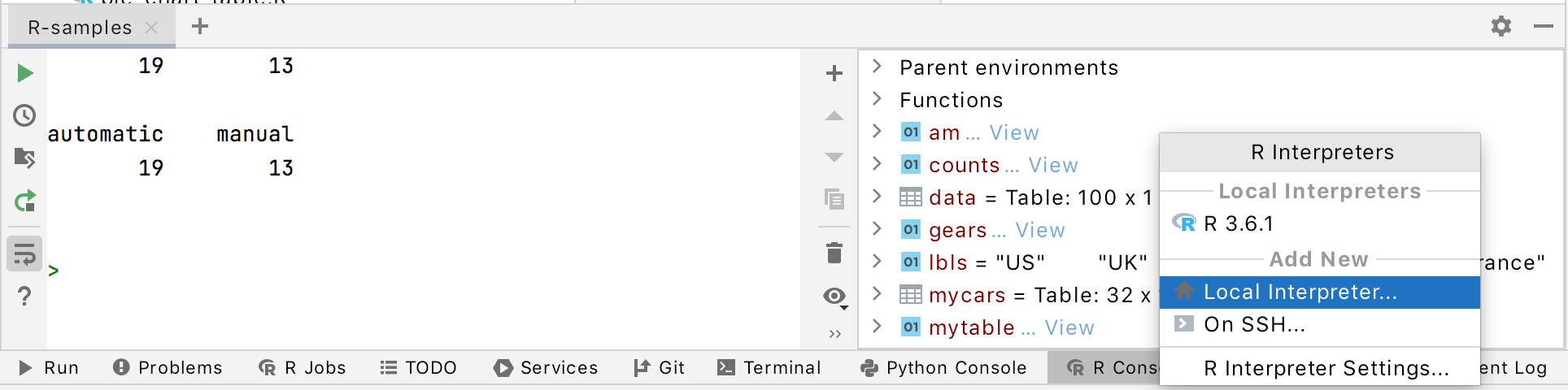Open R Interpreter Settings...
The image size is (1568, 390).
1326,369
